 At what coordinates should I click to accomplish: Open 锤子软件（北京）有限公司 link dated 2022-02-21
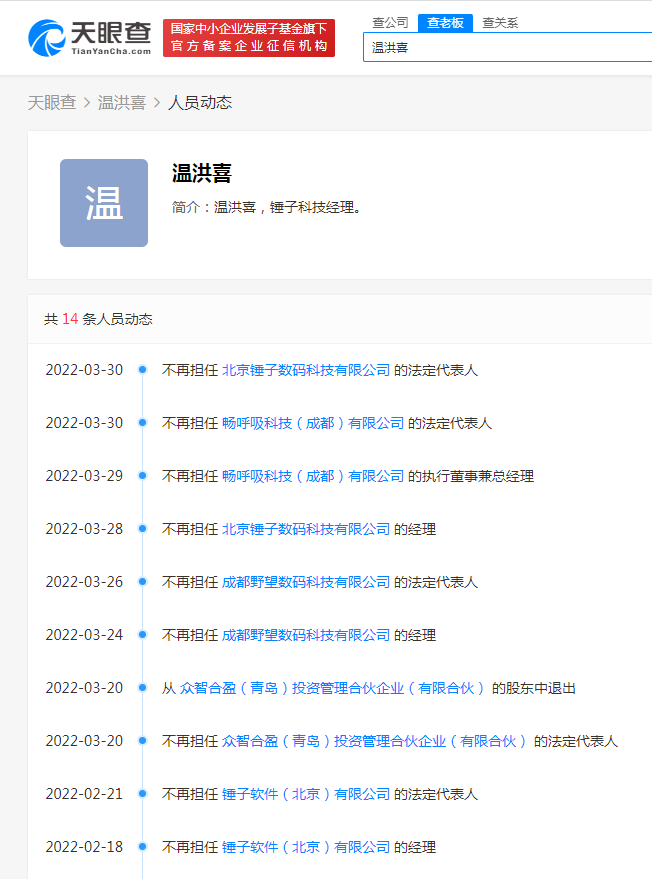tap(306, 794)
